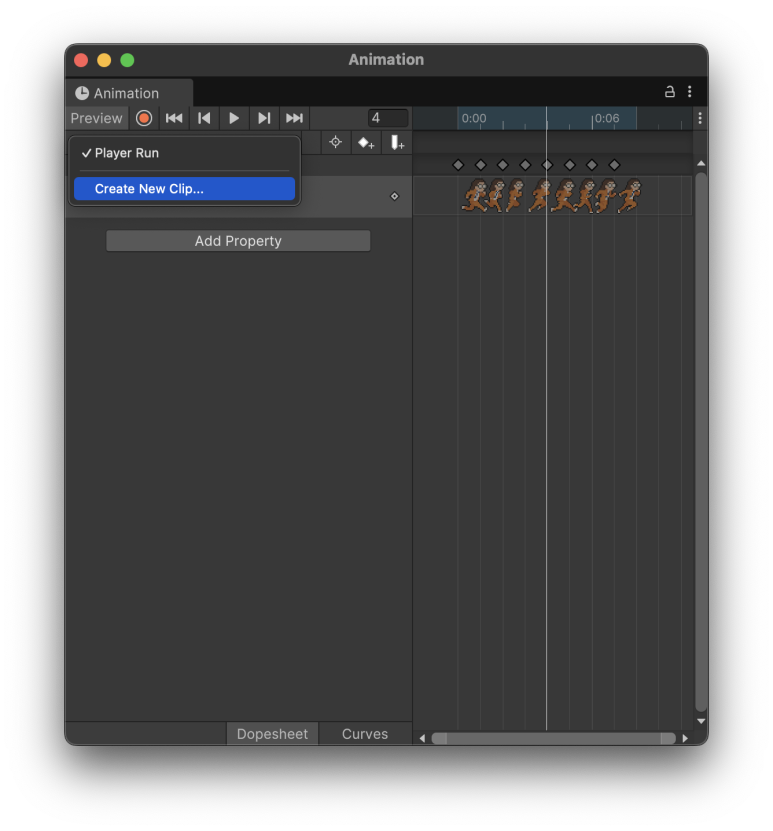Open the timeline options kebab menu

click(700, 118)
